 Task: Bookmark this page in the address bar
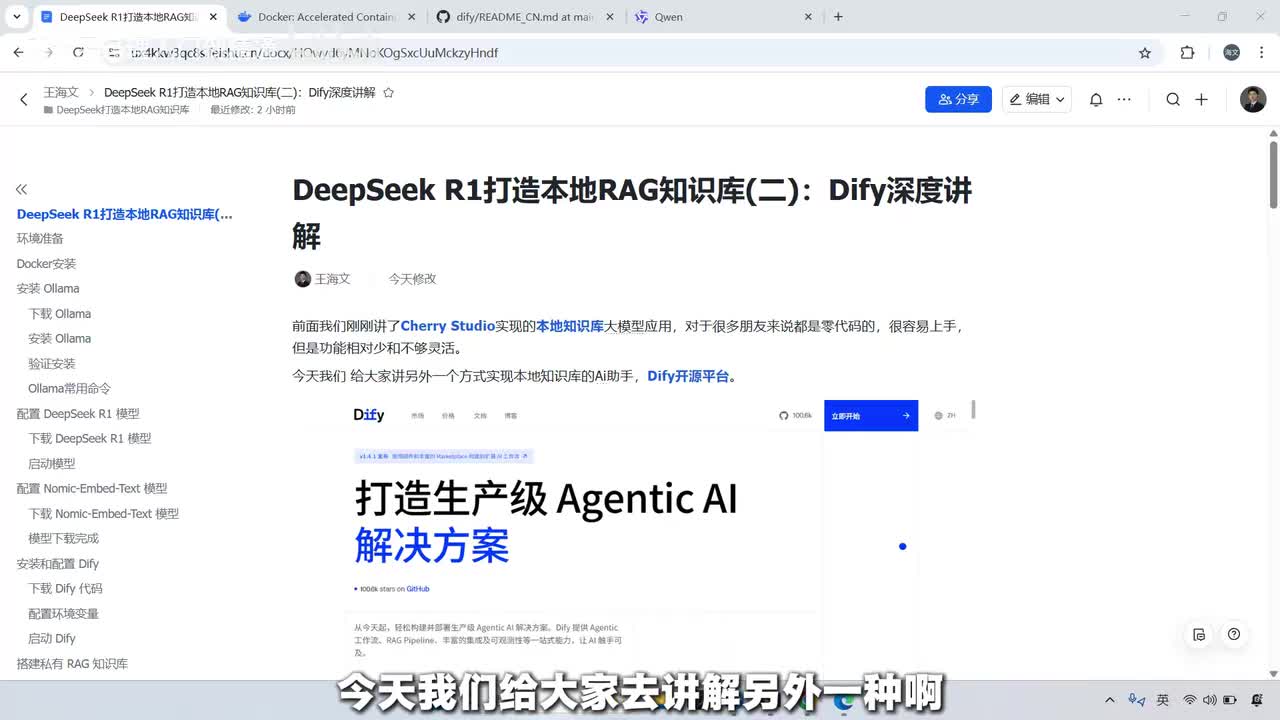(x=1145, y=53)
